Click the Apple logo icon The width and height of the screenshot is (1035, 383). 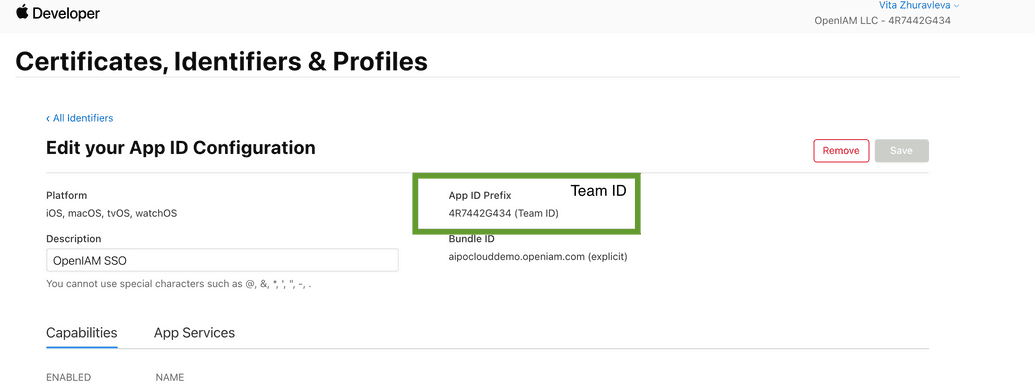coord(22,12)
